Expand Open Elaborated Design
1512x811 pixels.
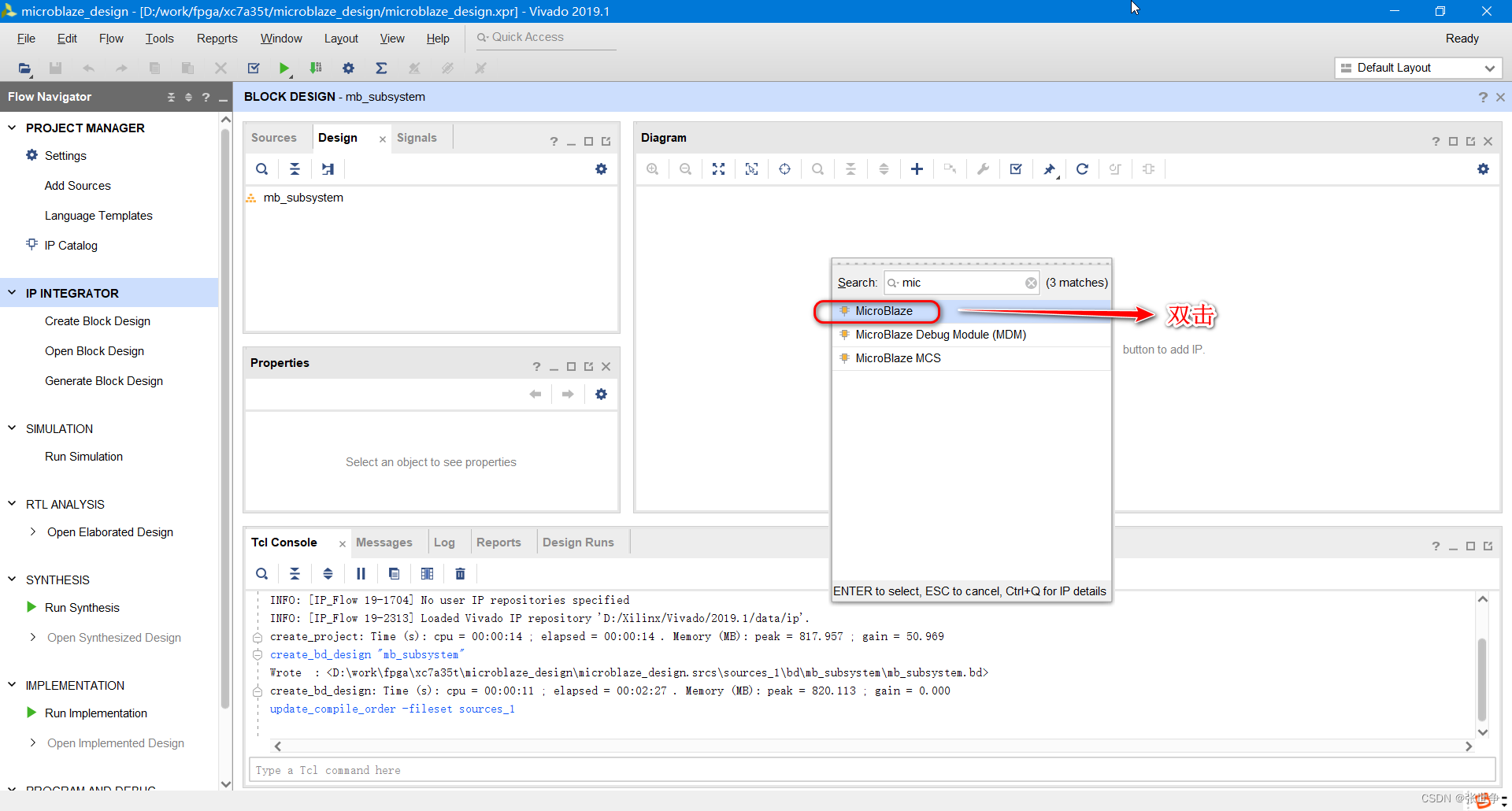[x=32, y=532]
